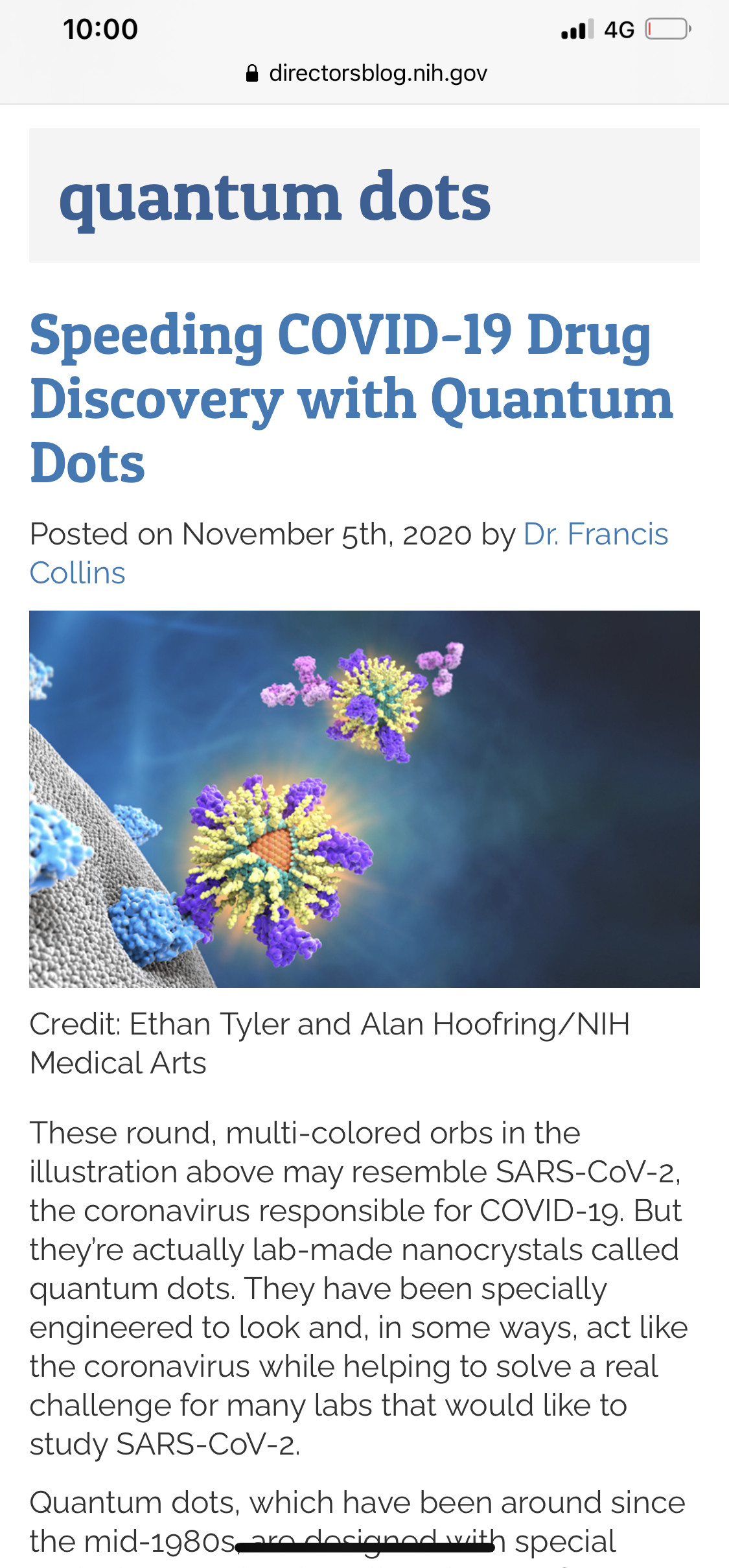
Task: Click the "quantum dots" tag heading
Action: pos(275,196)
